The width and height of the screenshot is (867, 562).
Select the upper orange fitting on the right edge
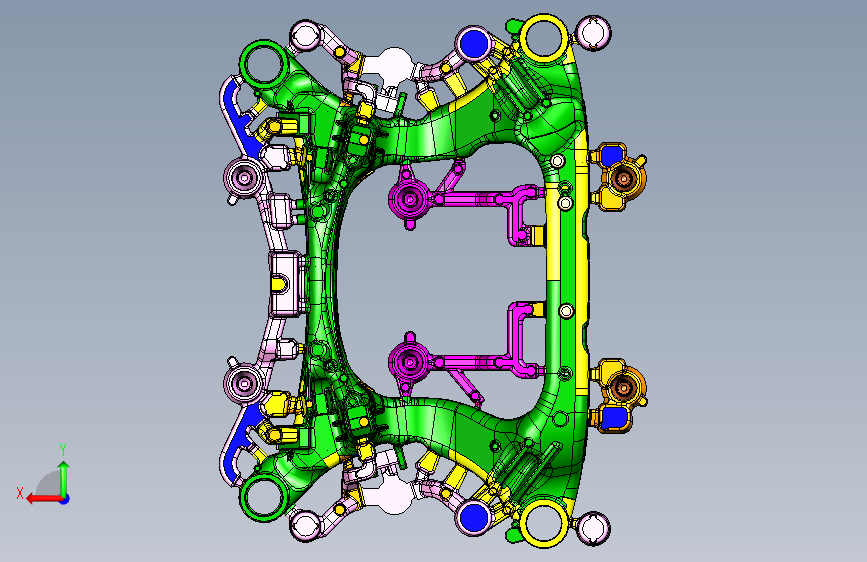619,177
